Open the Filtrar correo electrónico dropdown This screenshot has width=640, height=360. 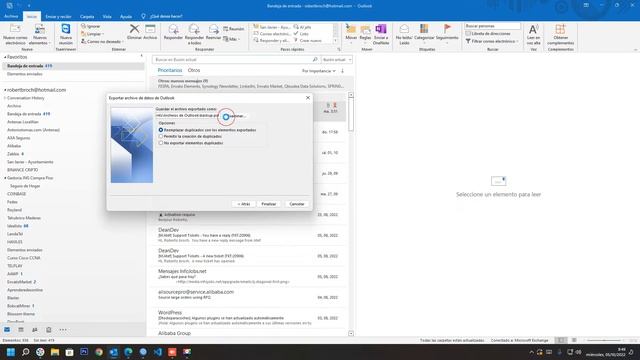point(492,41)
